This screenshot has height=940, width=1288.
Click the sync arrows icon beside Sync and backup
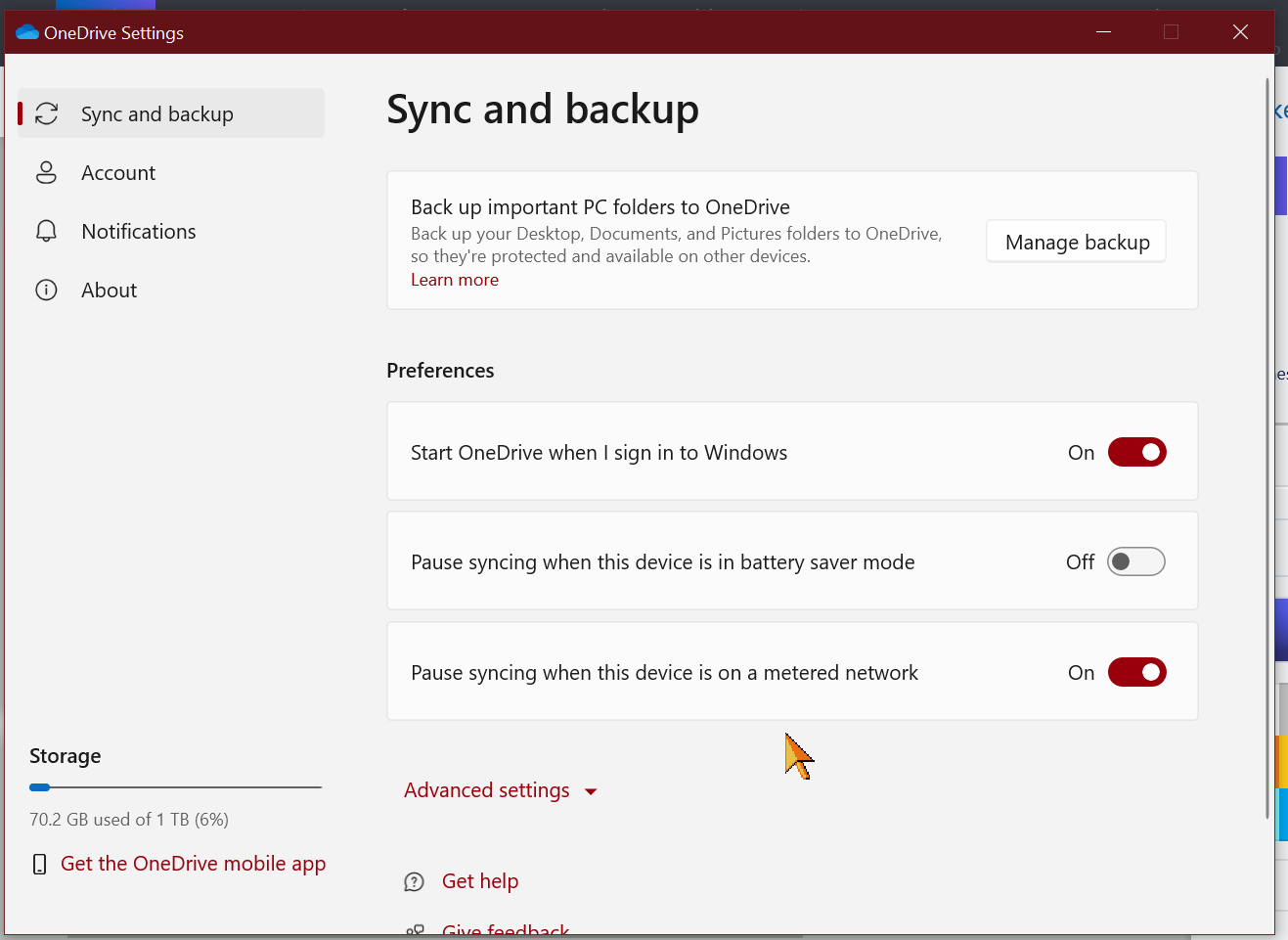pyautogui.click(x=46, y=112)
